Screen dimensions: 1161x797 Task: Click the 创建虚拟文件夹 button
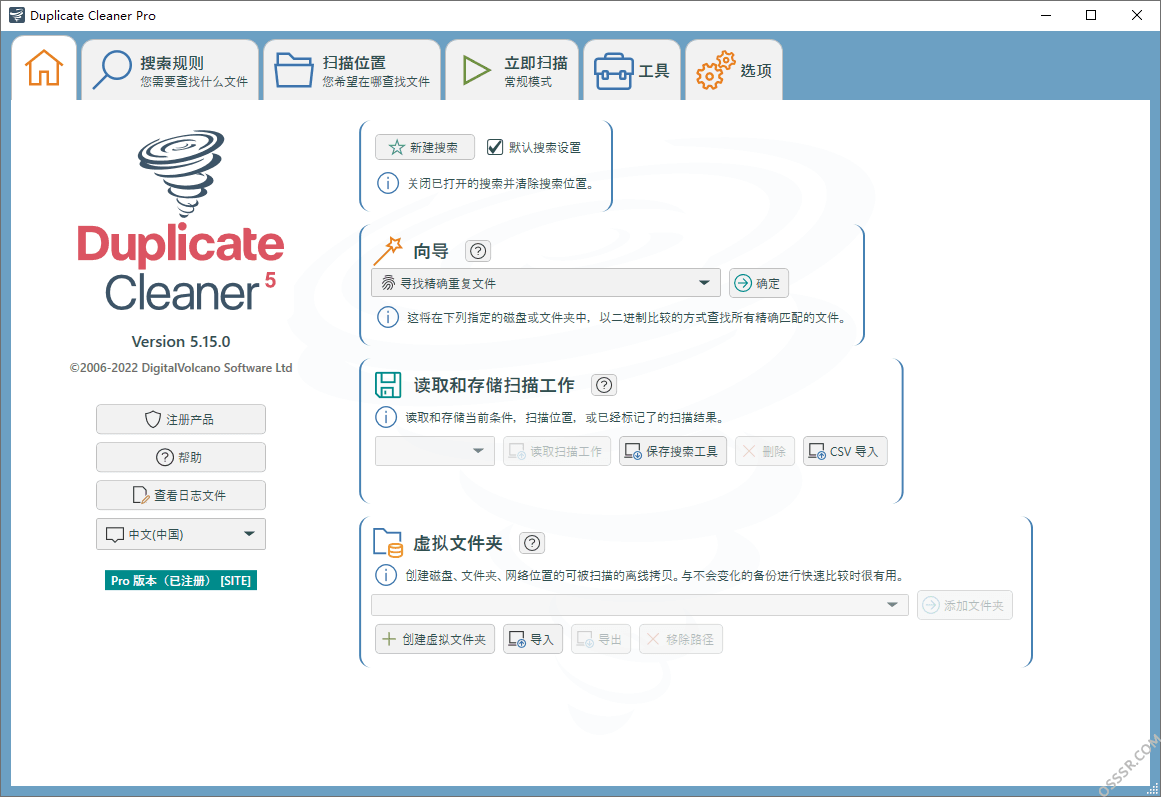point(435,639)
